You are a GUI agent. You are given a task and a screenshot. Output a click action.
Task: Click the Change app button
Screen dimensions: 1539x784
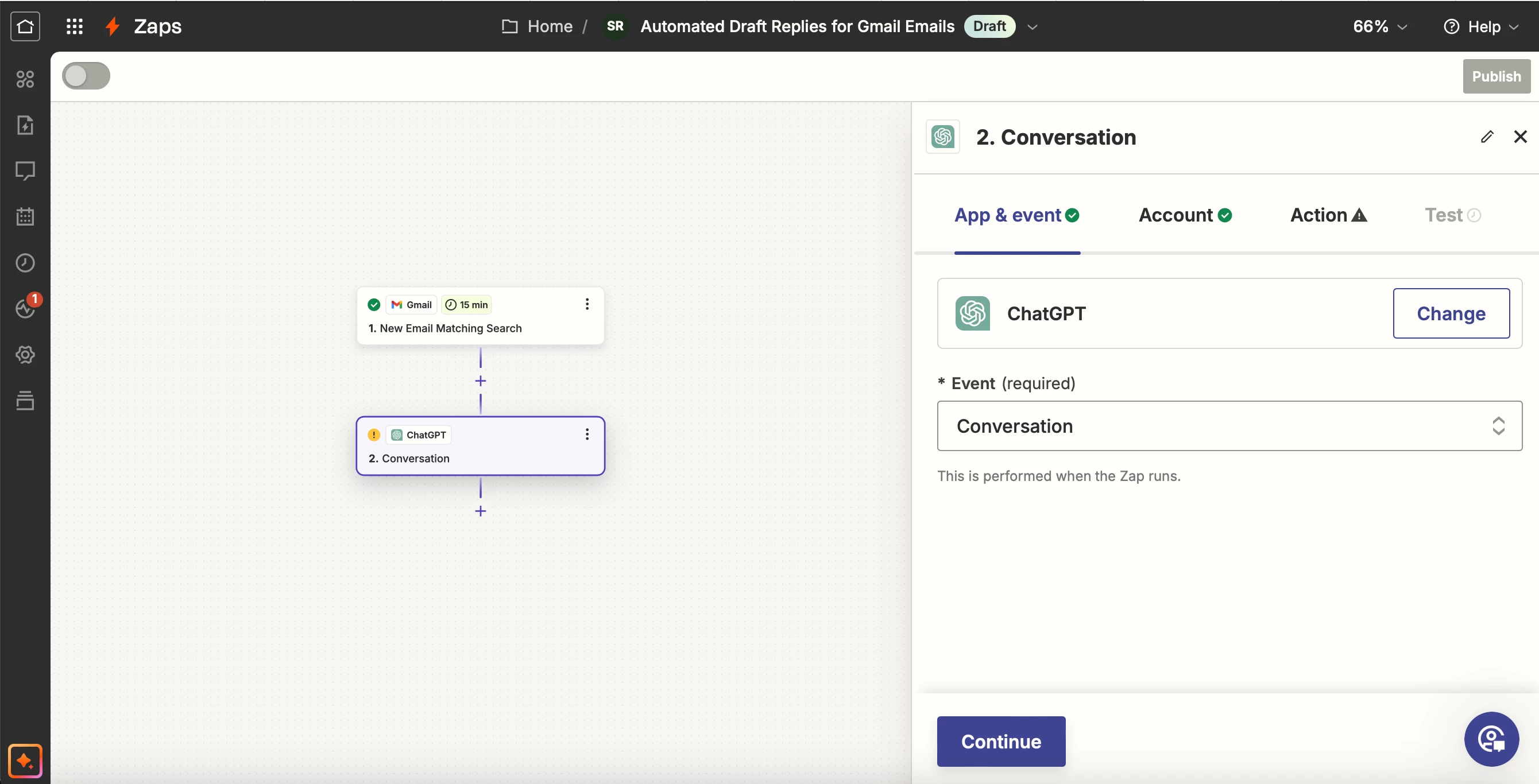pyautogui.click(x=1451, y=313)
